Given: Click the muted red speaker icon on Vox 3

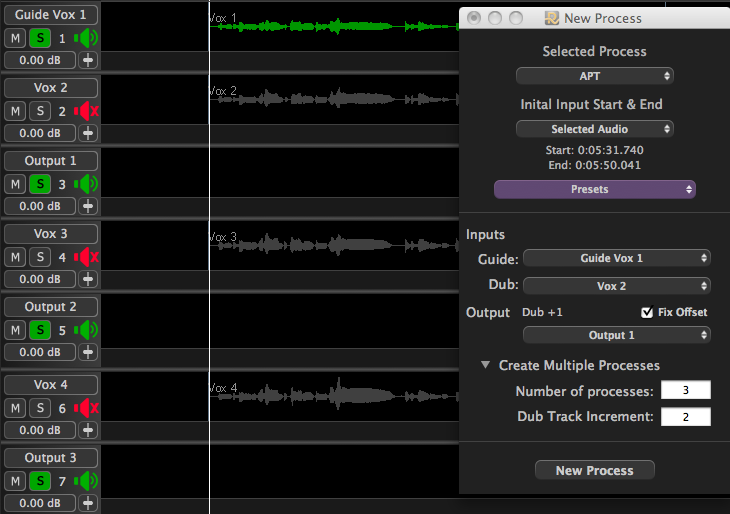Looking at the screenshot, I should point(87,257).
